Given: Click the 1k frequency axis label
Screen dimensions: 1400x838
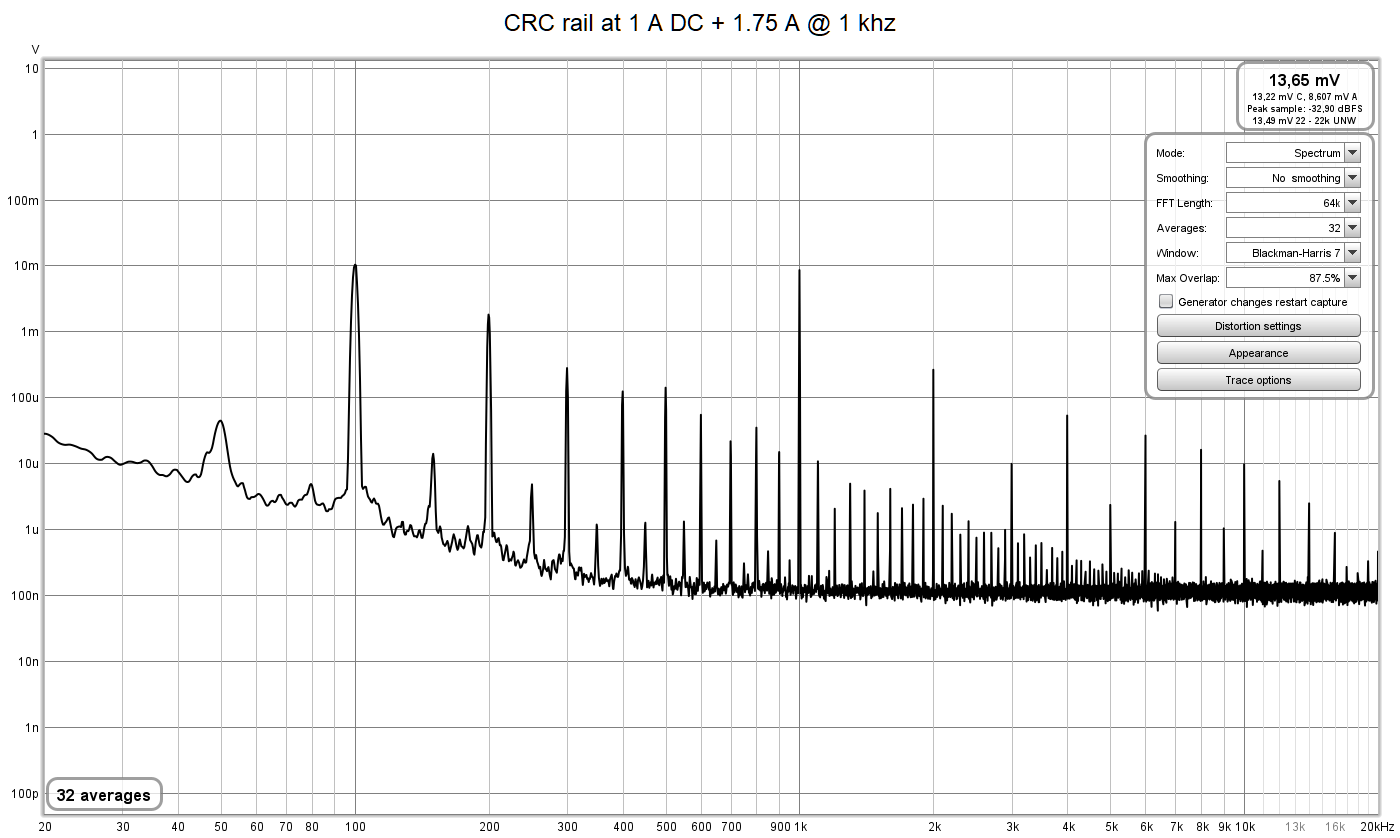Looking at the screenshot, I should [802, 827].
